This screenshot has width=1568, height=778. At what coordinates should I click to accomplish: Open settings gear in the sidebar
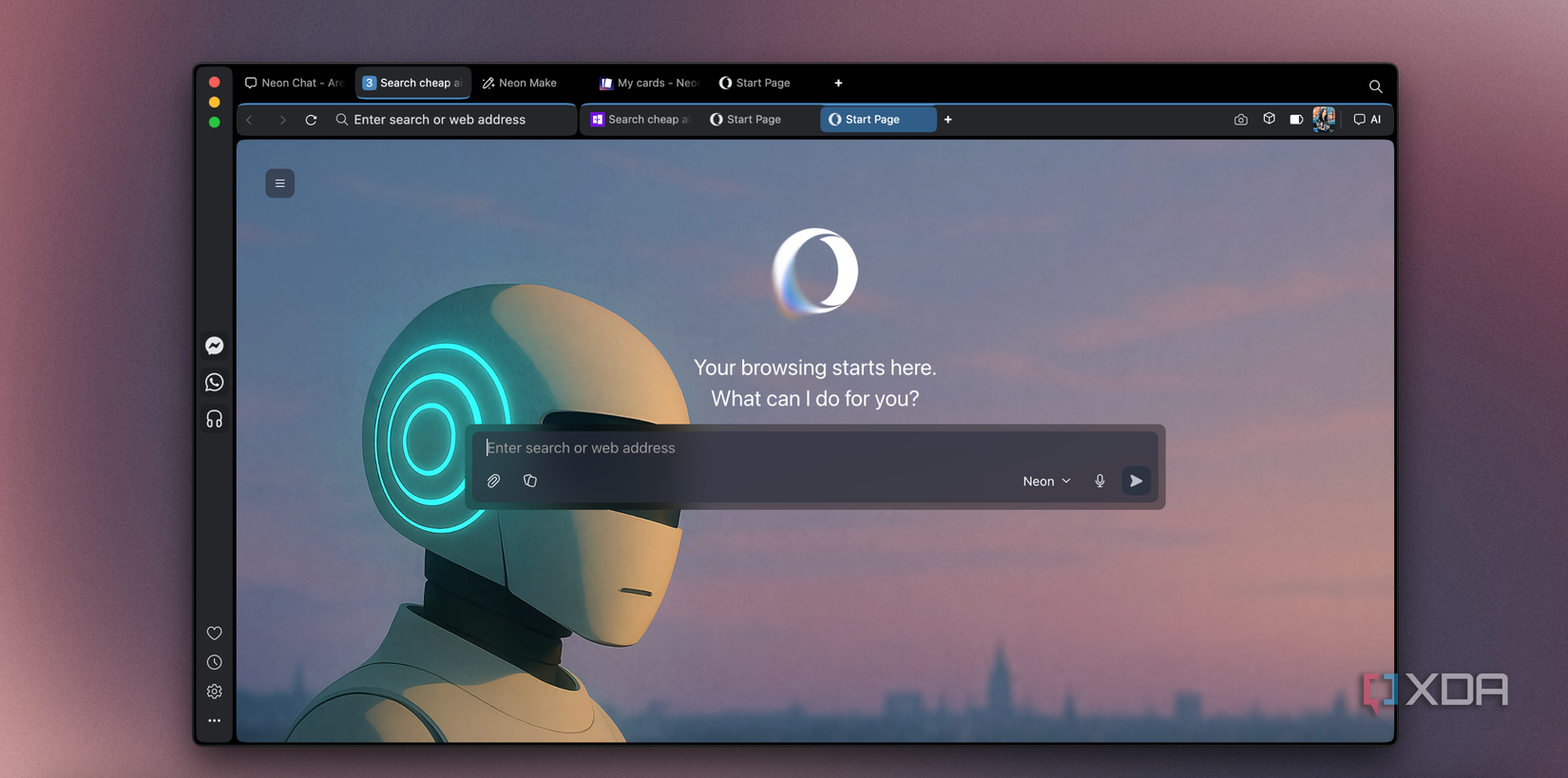[x=215, y=692]
